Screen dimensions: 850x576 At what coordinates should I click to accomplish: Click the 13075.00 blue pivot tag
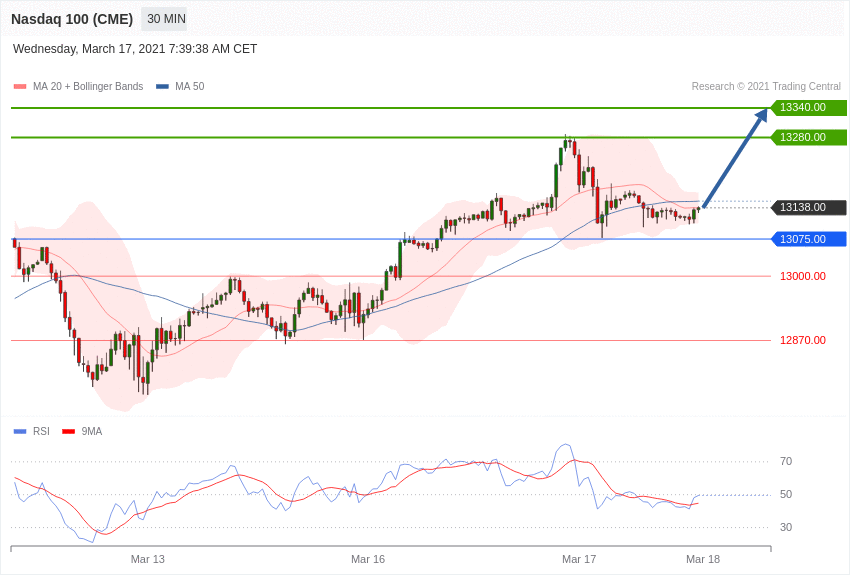pos(808,239)
